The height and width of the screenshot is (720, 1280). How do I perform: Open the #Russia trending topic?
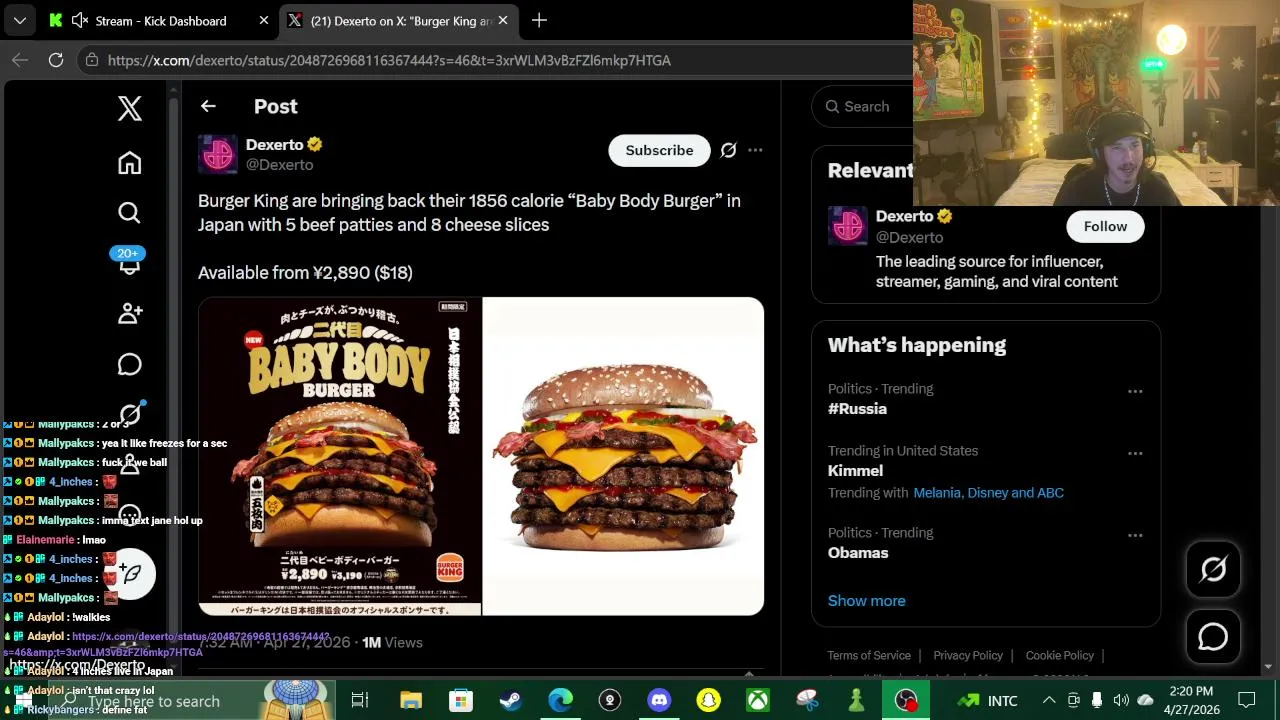point(857,408)
